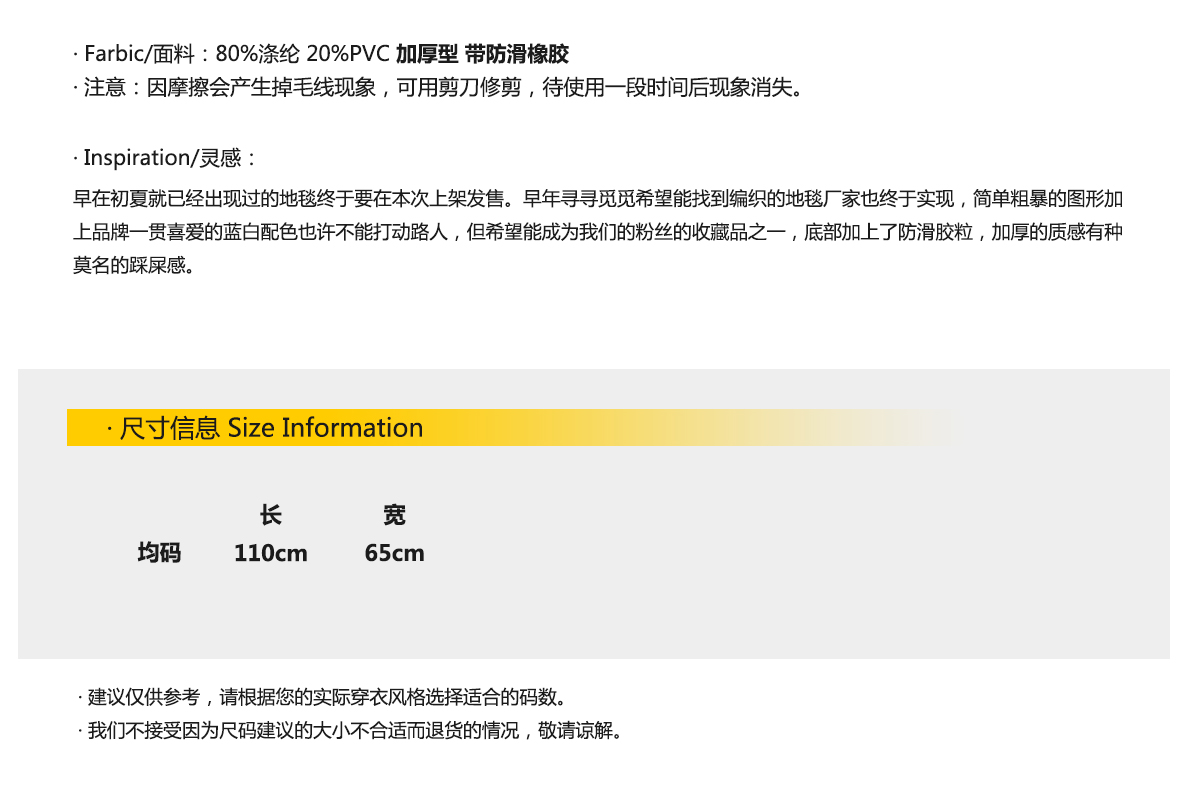Select the bold 带防滑橡胶 text
The width and height of the screenshot is (1200, 791).
pyautogui.click(x=517, y=54)
